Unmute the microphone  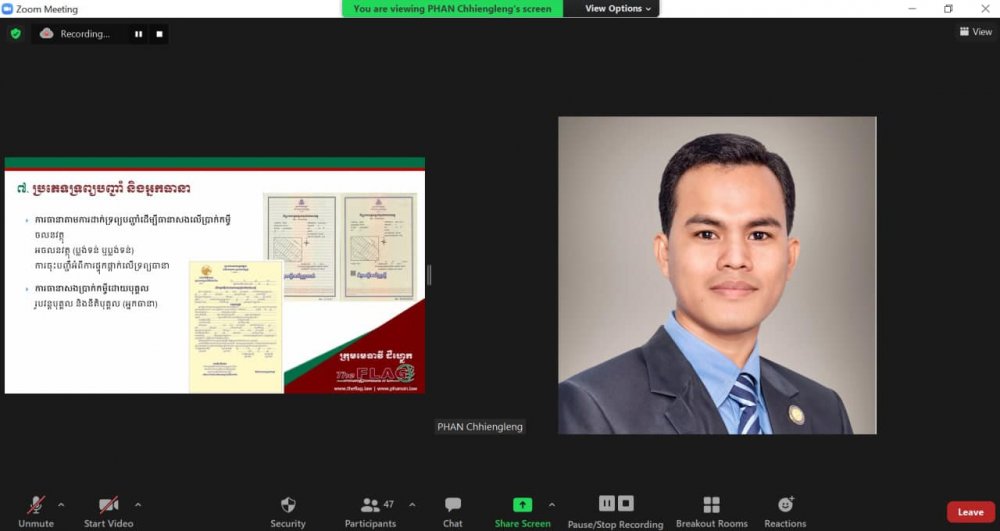click(x=36, y=506)
